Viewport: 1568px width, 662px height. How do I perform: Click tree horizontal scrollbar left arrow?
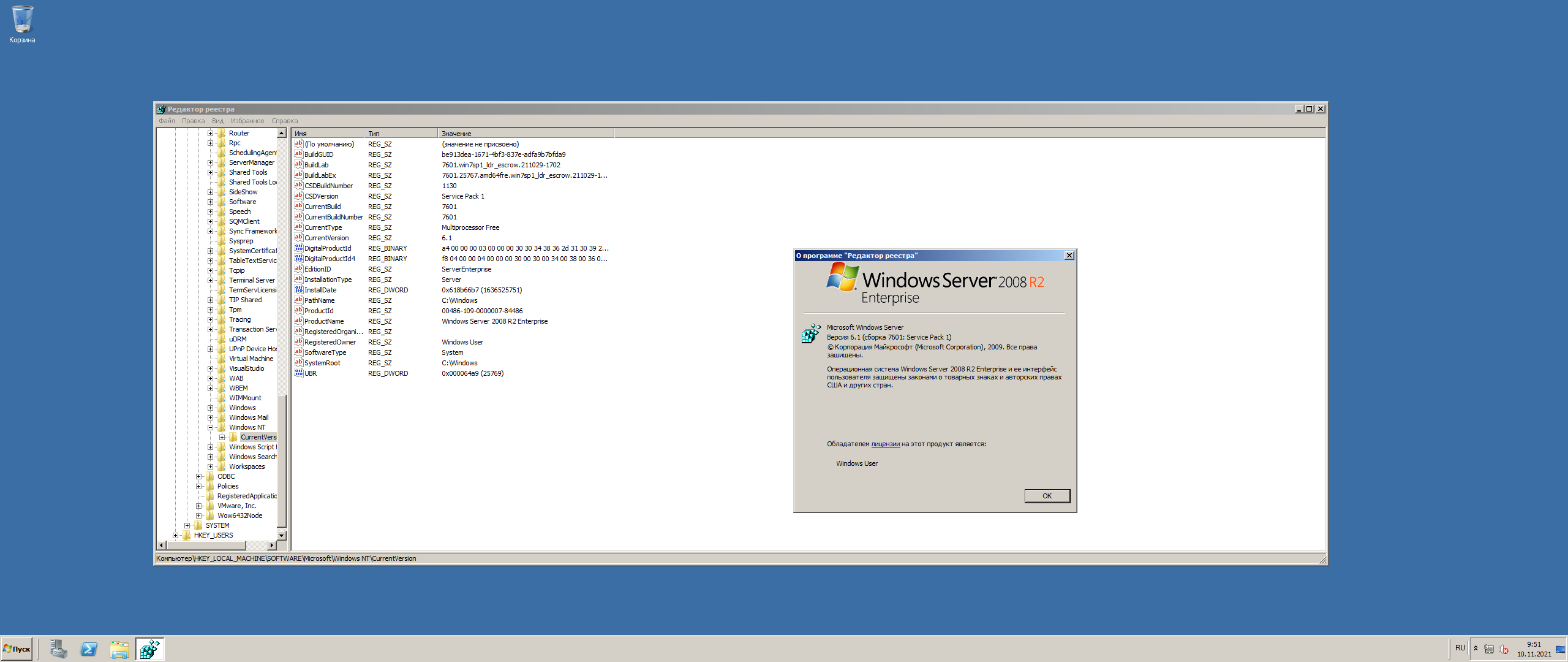point(162,545)
